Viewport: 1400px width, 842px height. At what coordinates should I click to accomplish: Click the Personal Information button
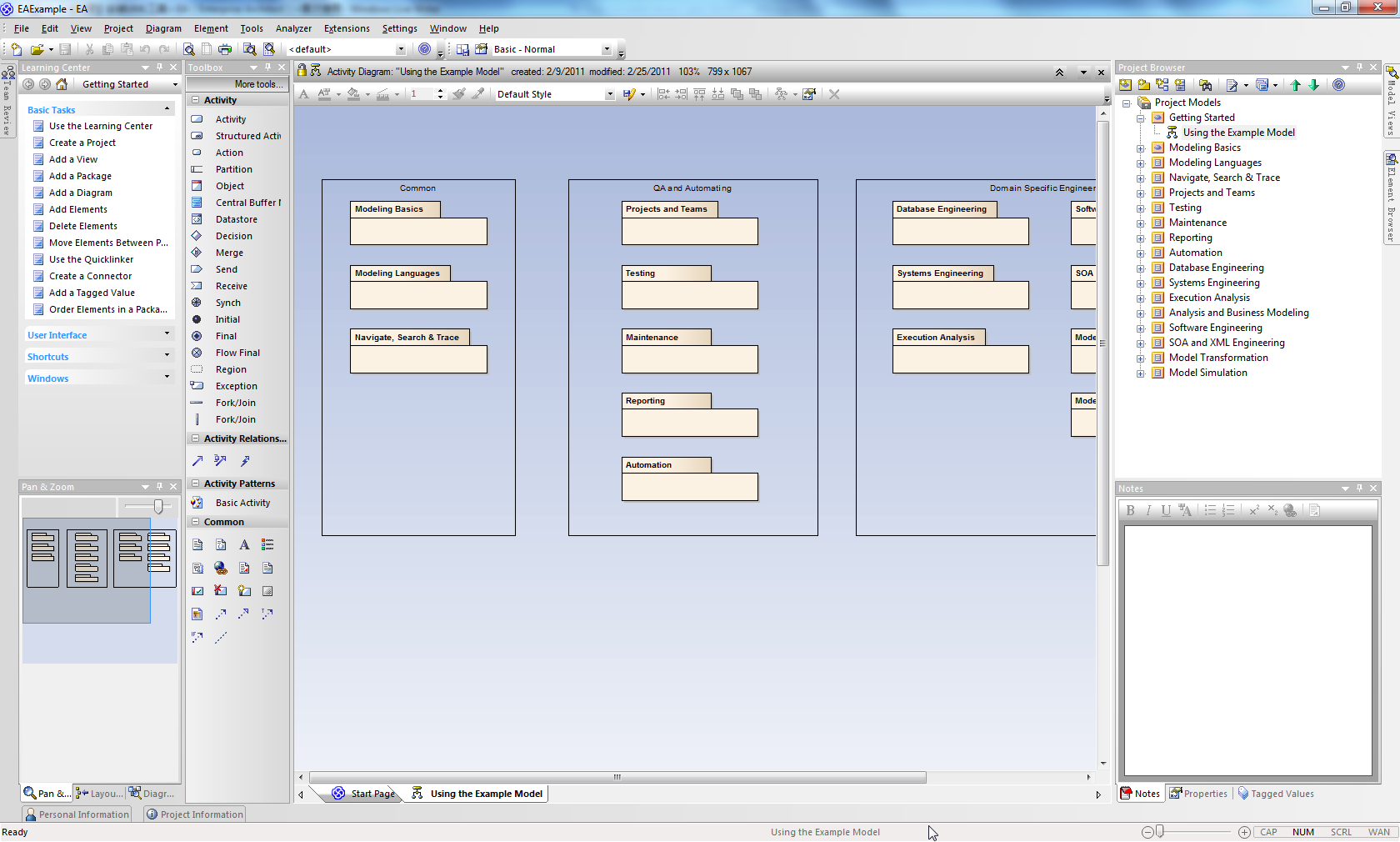(77, 814)
